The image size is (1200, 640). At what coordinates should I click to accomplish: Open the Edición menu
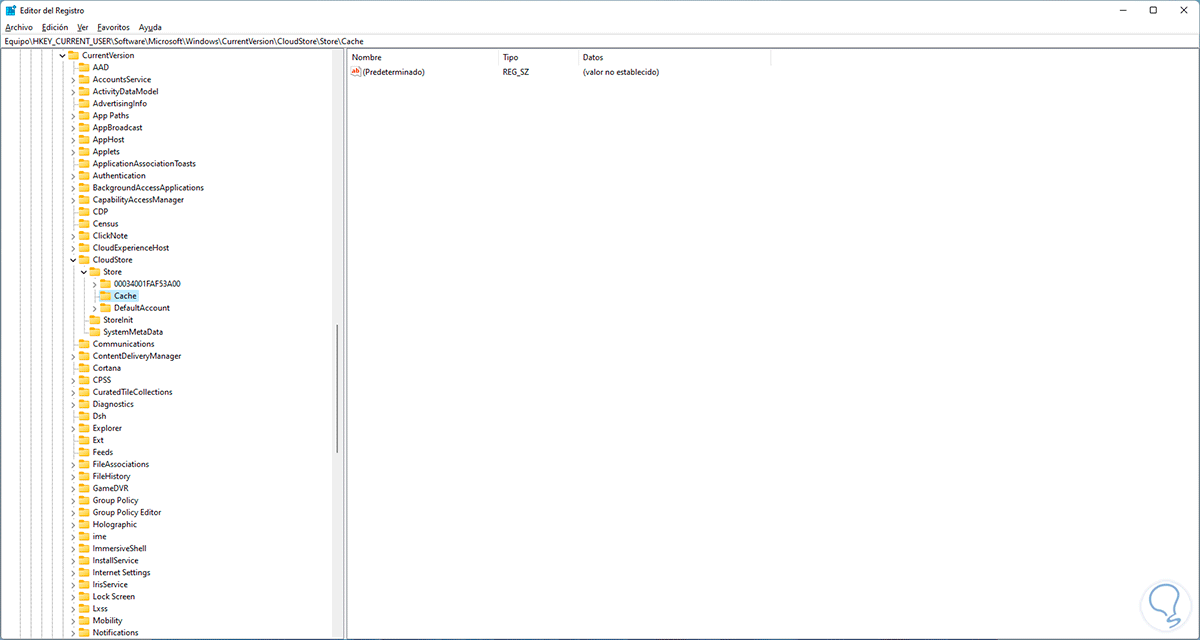(55, 27)
